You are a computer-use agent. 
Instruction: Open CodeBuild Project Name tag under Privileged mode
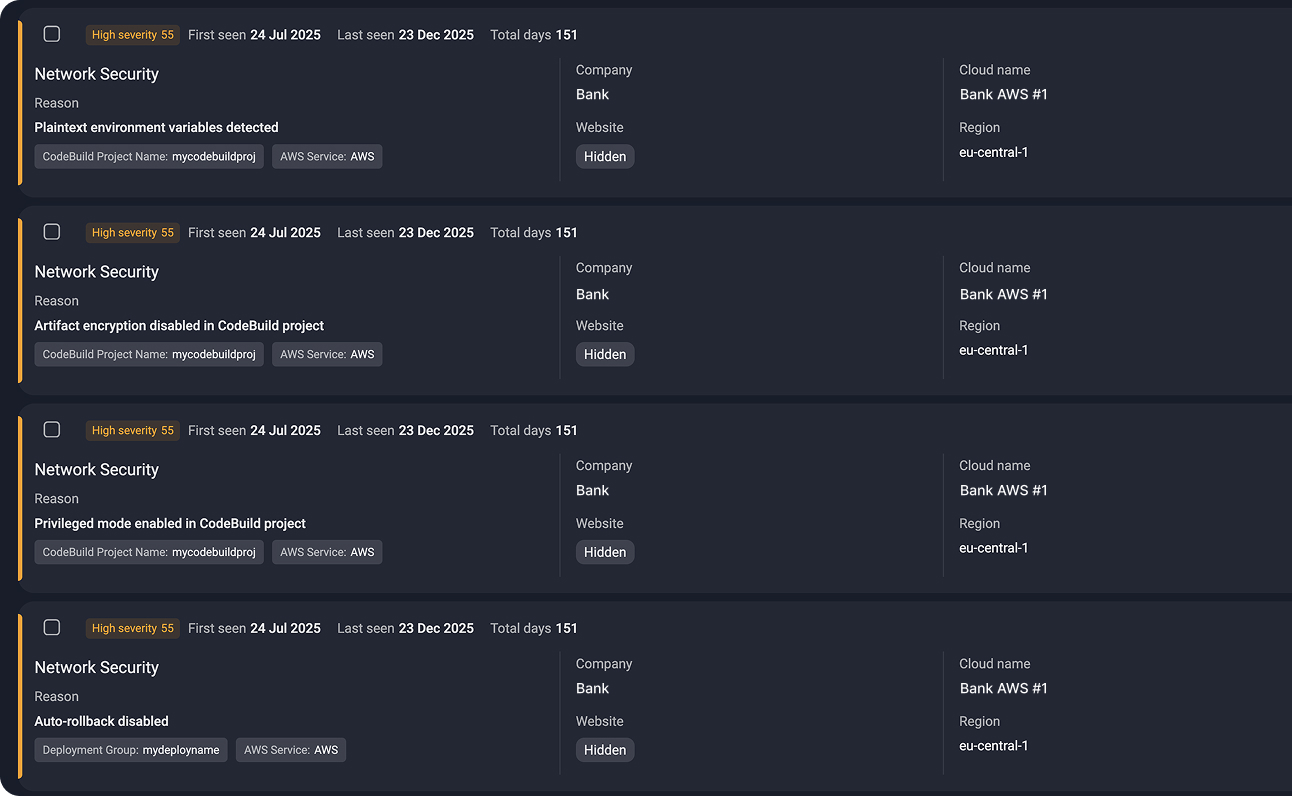point(149,553)
